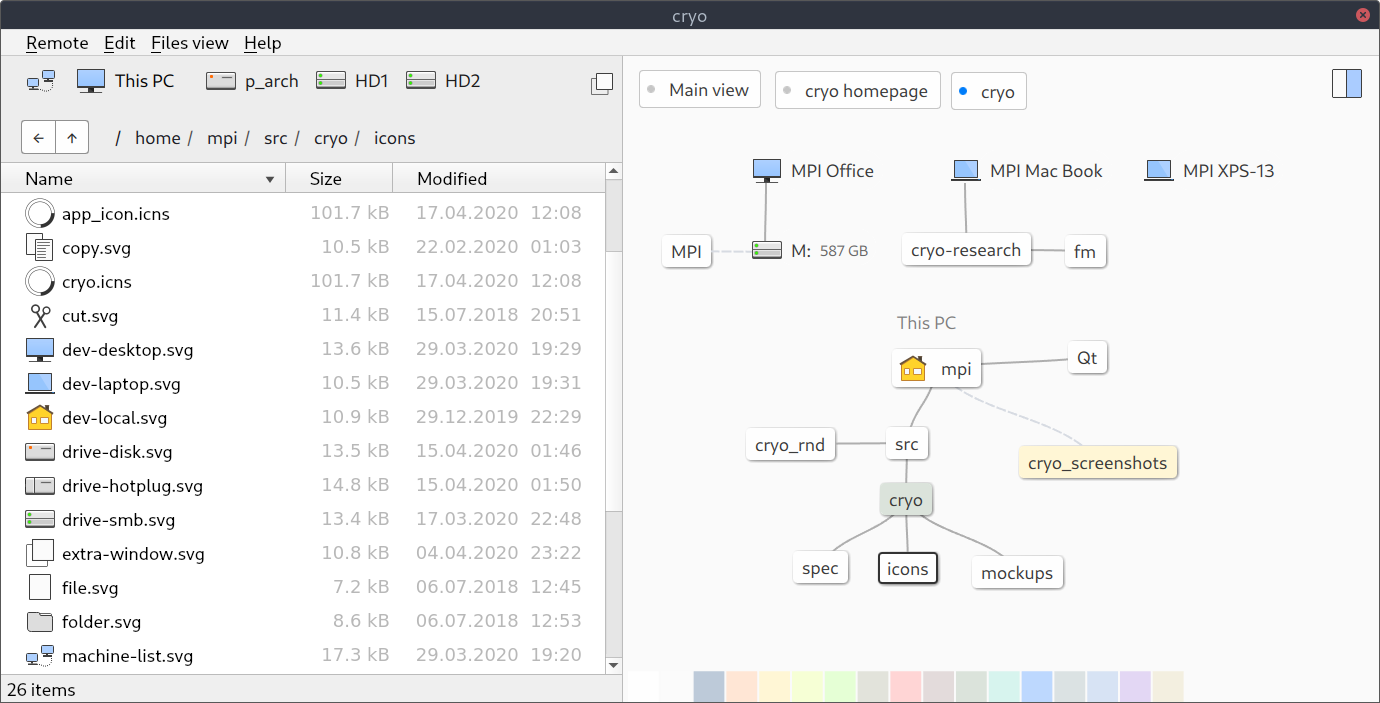1380x703 pixels.
Task: Open the mpi home folder node
Action: pyautogui.click(x=936, y=368)
